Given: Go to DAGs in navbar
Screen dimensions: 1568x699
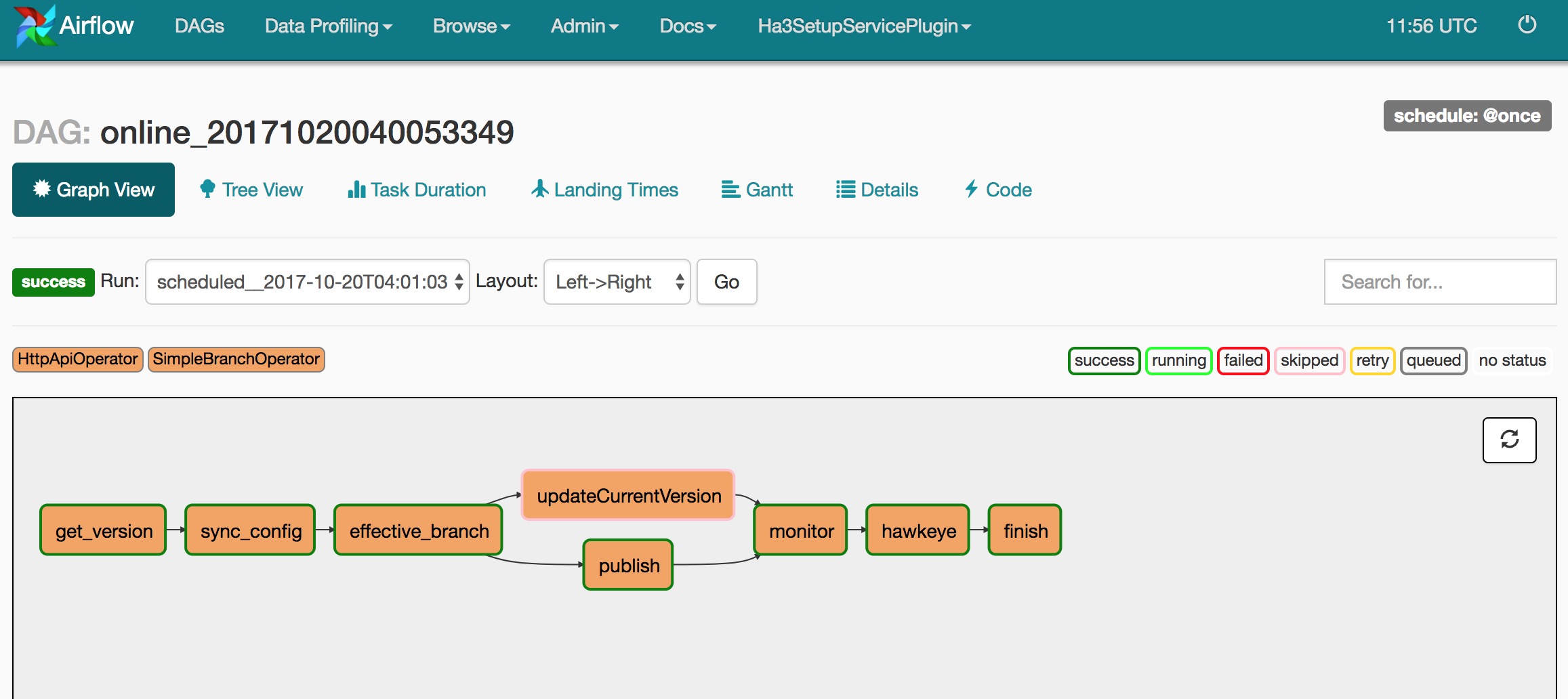Looking at the screenshot, I should click(x=199, y=26).
